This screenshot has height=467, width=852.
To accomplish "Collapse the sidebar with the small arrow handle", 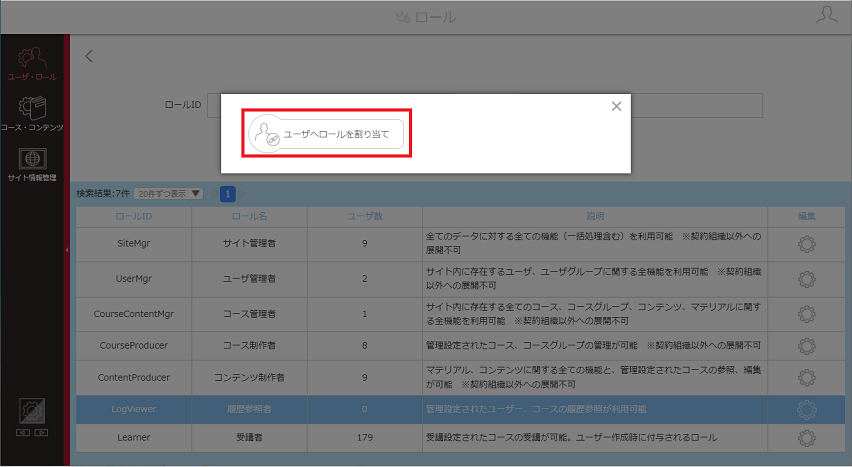I will click(x=67, y=250).
